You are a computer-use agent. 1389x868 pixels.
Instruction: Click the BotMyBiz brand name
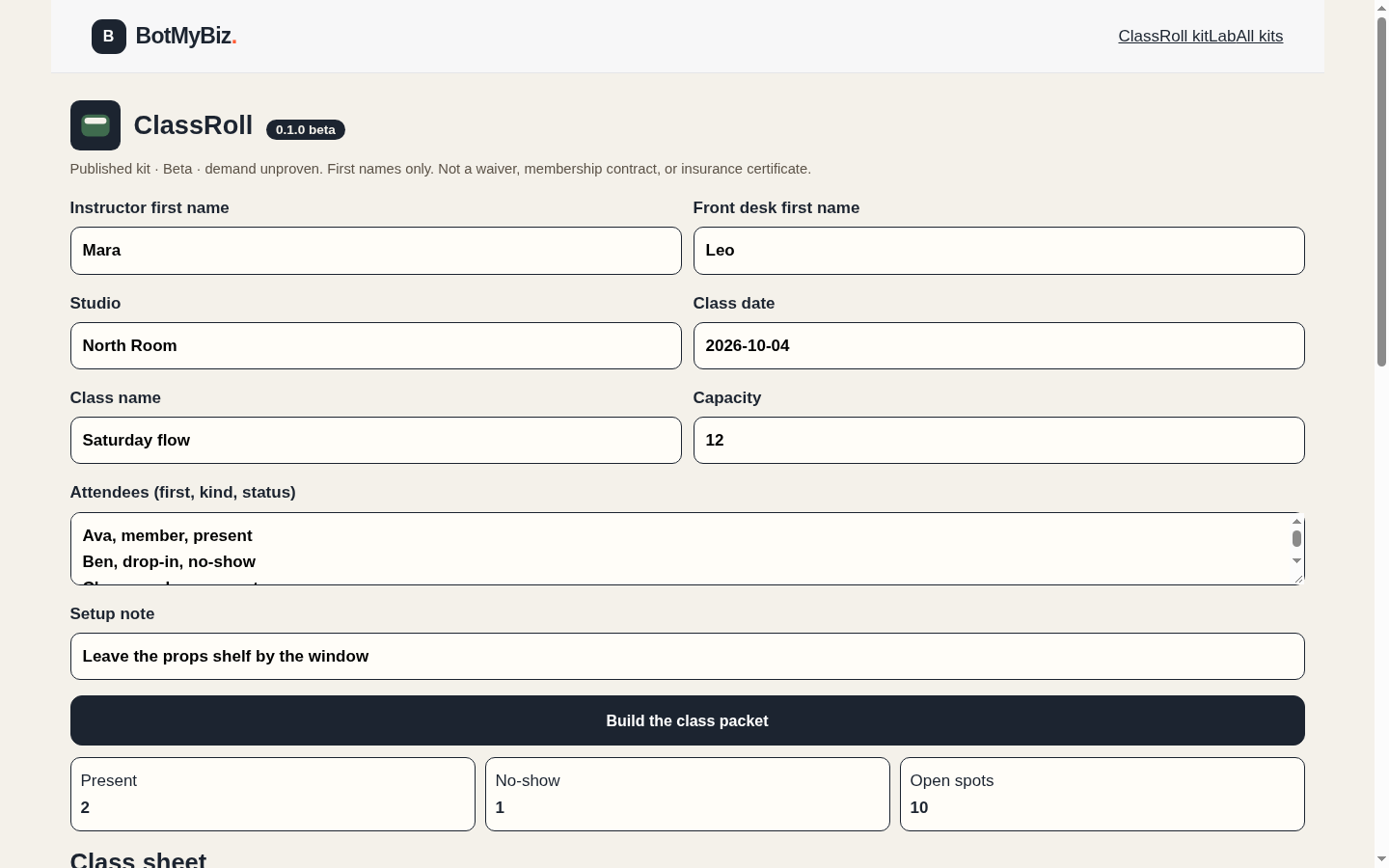[x=186, y=36]
